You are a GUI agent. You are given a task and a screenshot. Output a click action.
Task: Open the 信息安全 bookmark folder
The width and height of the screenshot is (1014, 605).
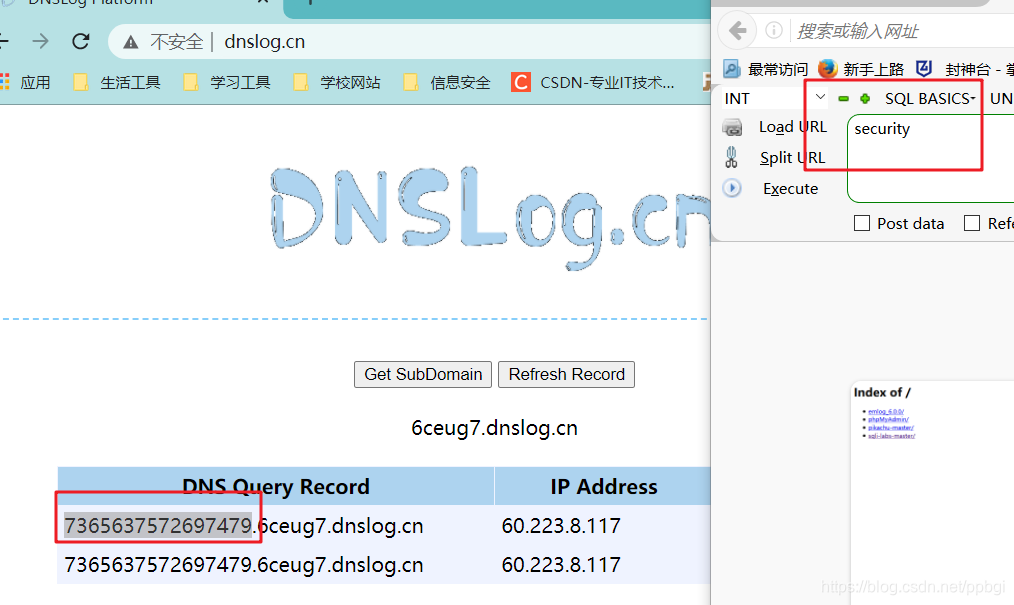point(447,82)
